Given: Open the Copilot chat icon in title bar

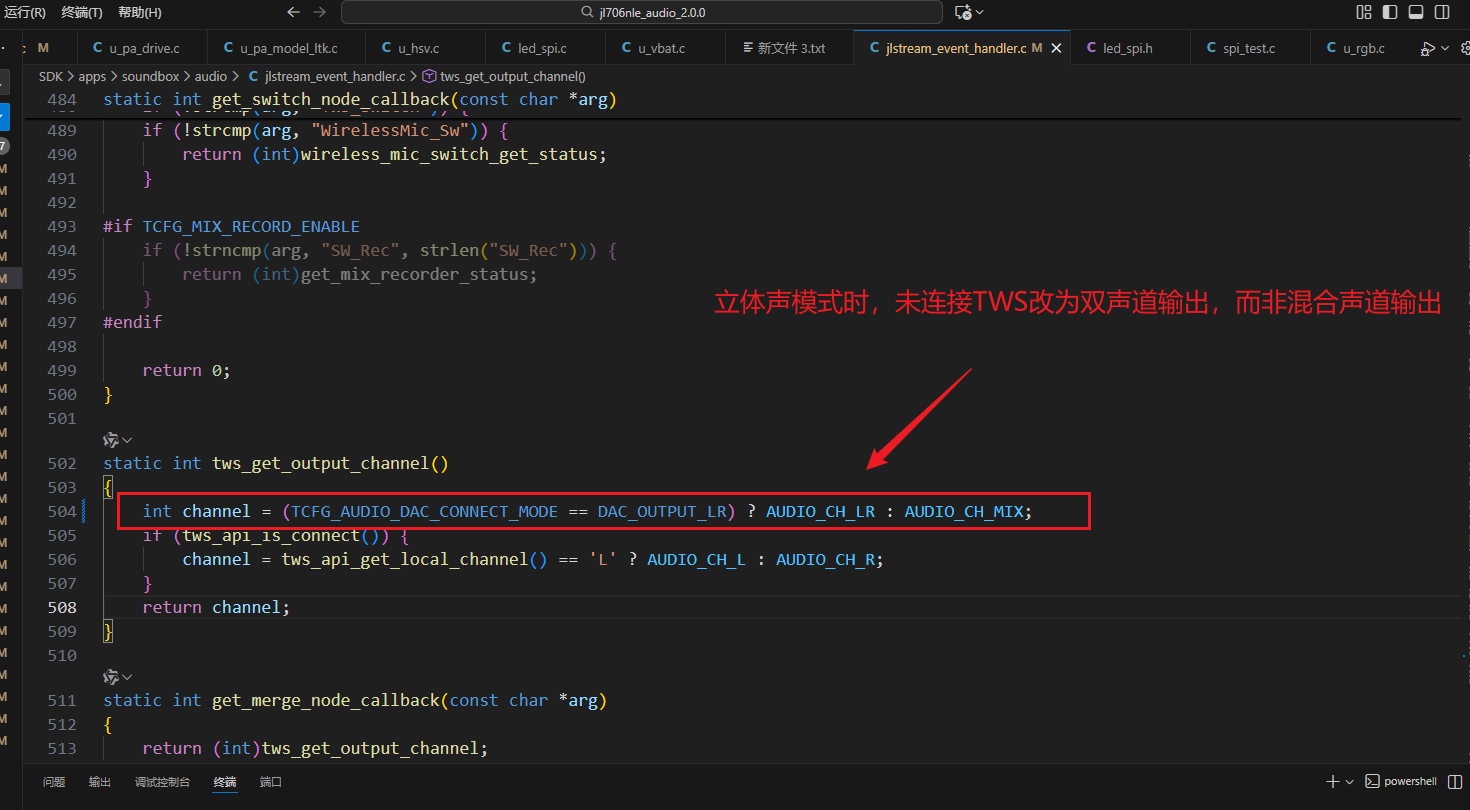Looking at the screenshot, I should tap(963, 12).
